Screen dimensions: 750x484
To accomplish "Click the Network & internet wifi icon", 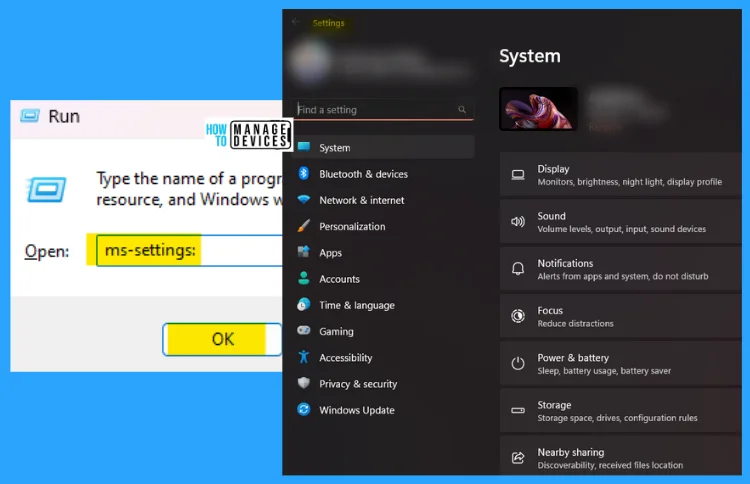I will pyautogui.click(x=304, y=200).
